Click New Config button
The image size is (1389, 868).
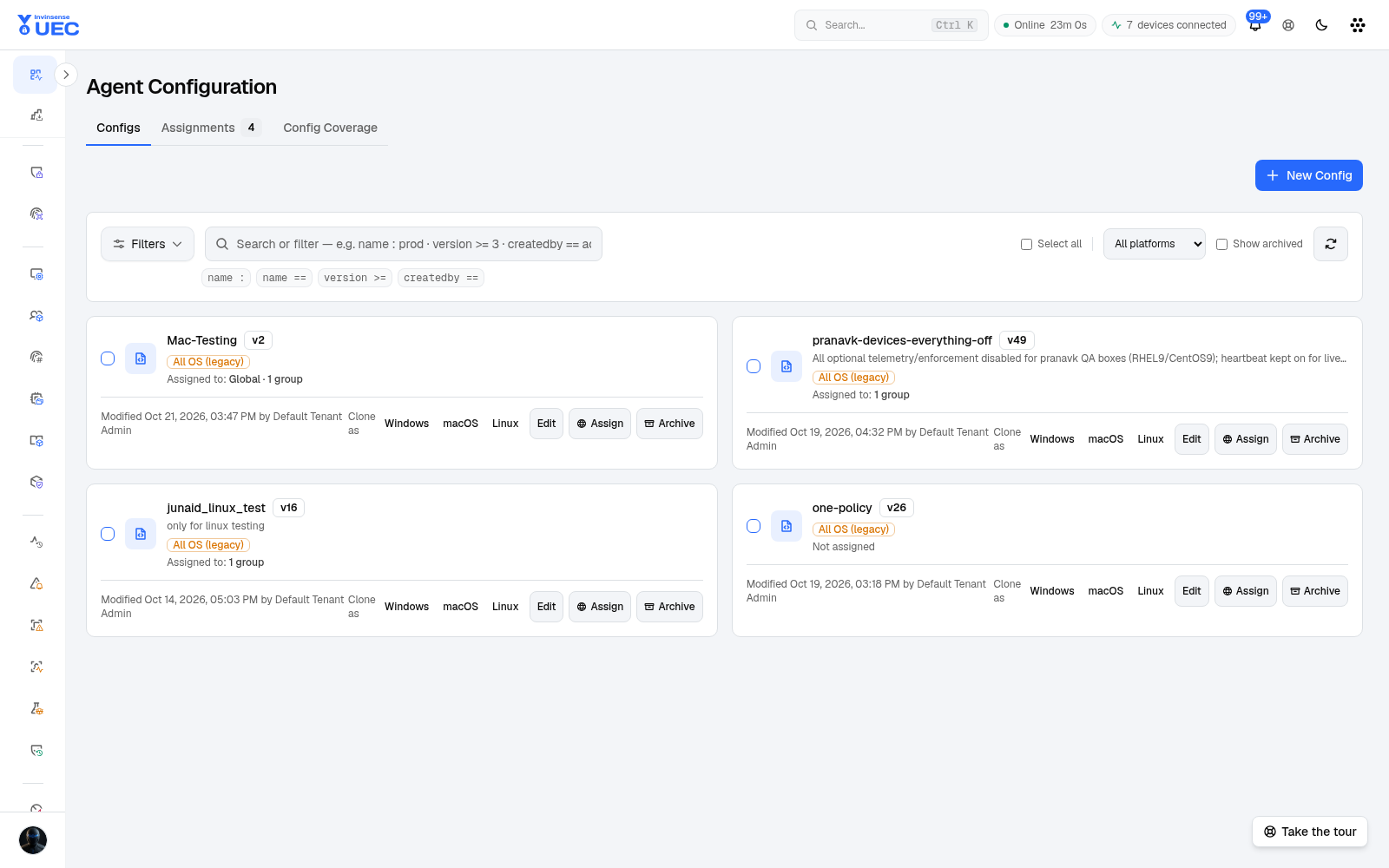1308,175
